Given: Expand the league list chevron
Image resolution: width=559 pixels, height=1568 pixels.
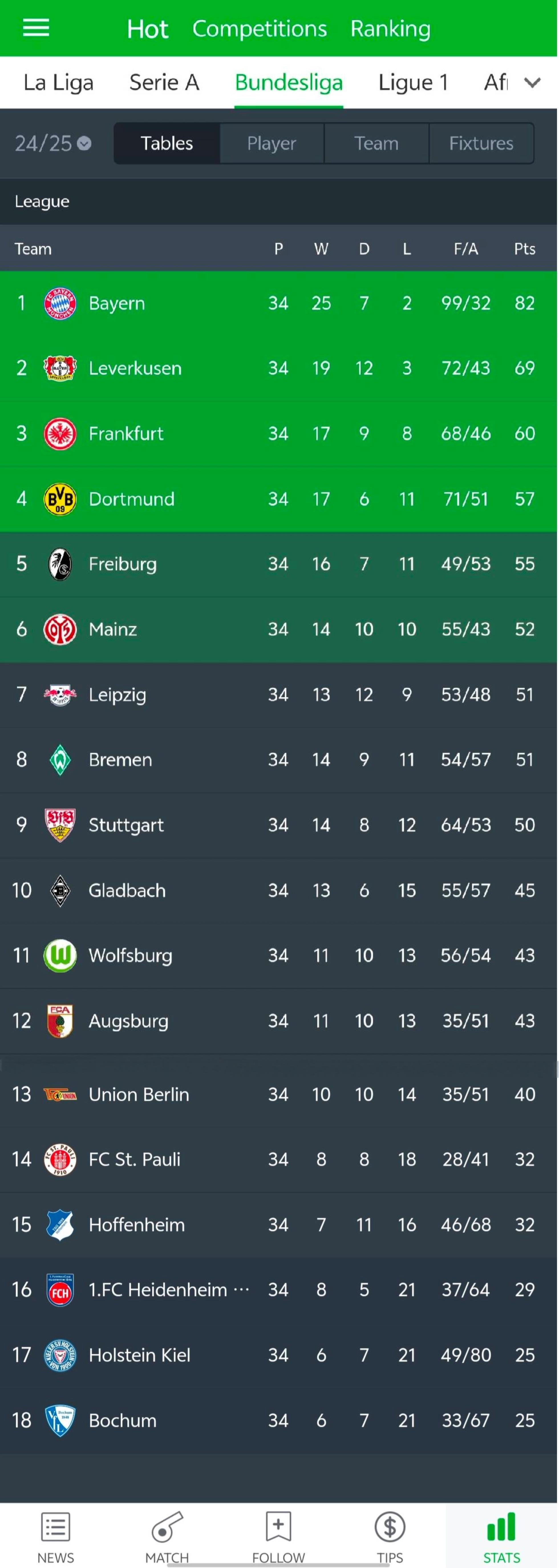Looking at the screenshot, I should click(x=532, y=82).
